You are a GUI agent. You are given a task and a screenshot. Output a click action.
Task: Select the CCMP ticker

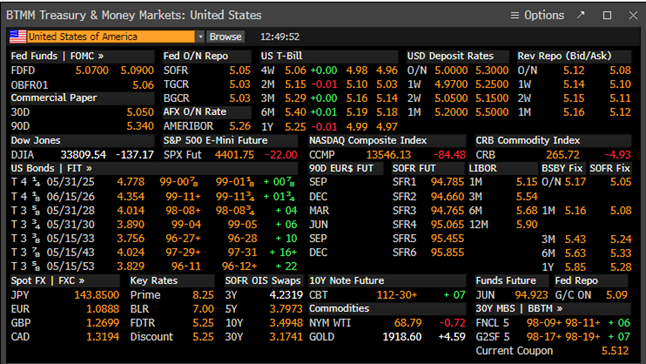pos(322,155)
